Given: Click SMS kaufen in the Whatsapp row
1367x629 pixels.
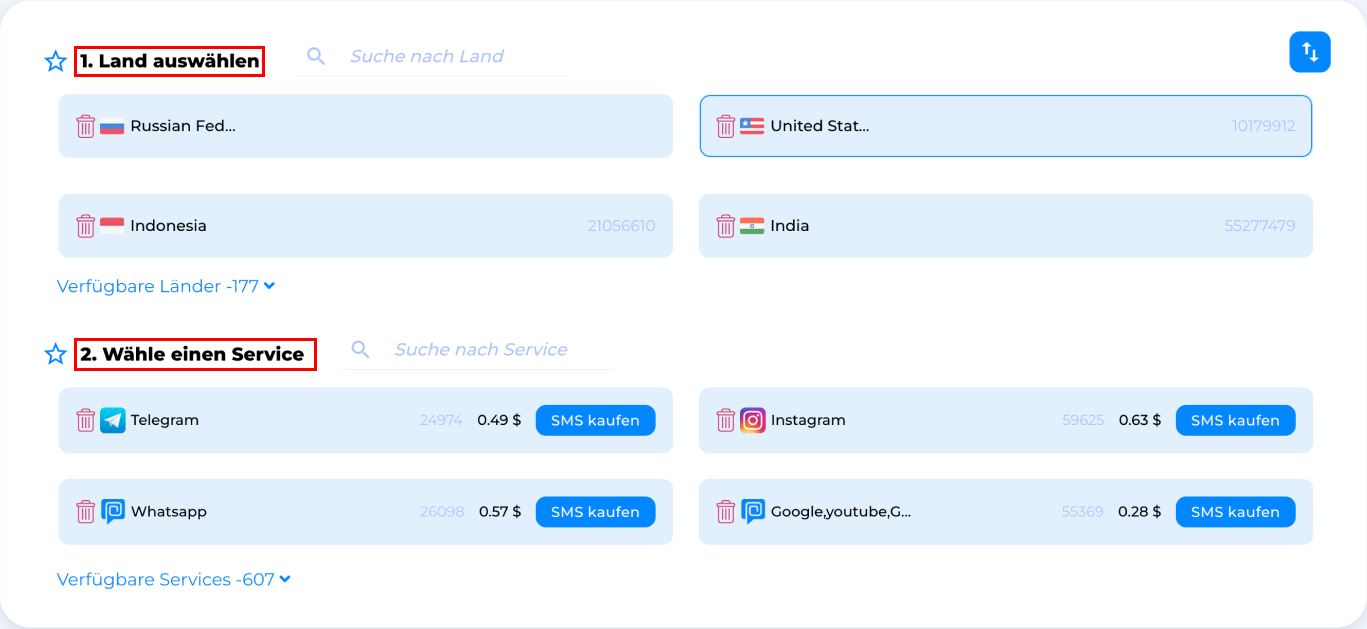Looking at the screenshot, I should pyautogui.click(x=596, y=512).
